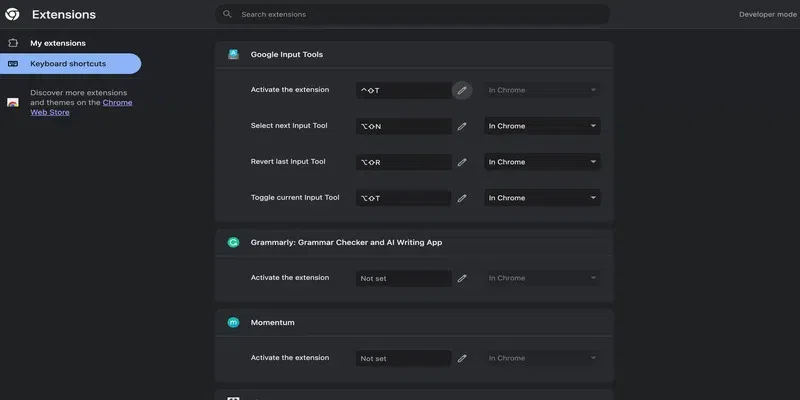Click pencil icon for Toggle current Input Tool
The image size is (800, 400).
tap(462, 198)
